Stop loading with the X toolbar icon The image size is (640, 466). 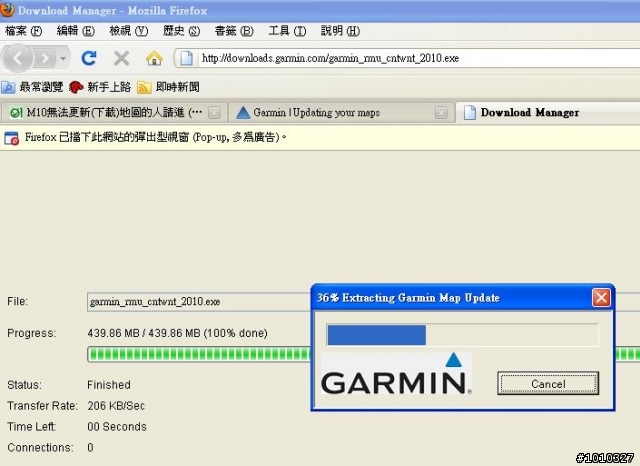[x=122, y=58]
